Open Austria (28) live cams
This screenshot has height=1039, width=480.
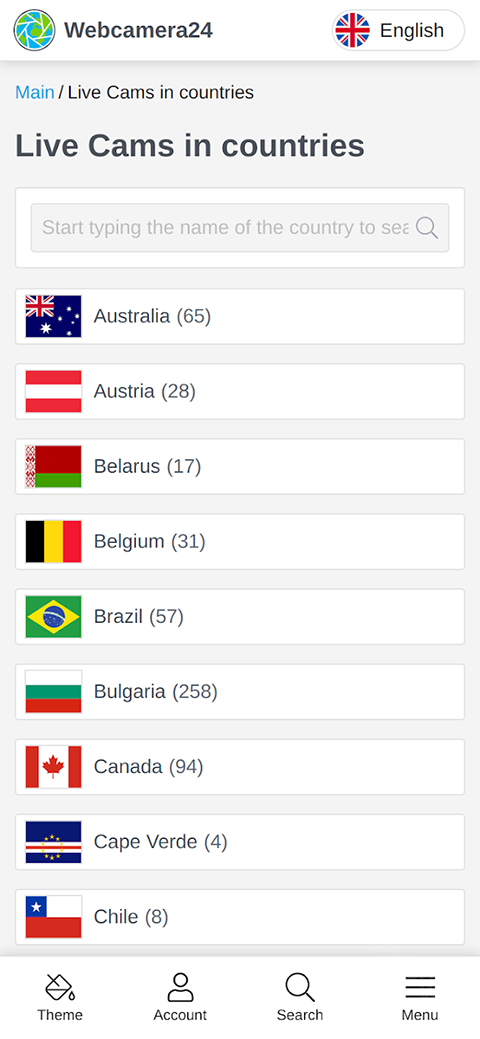240,392
